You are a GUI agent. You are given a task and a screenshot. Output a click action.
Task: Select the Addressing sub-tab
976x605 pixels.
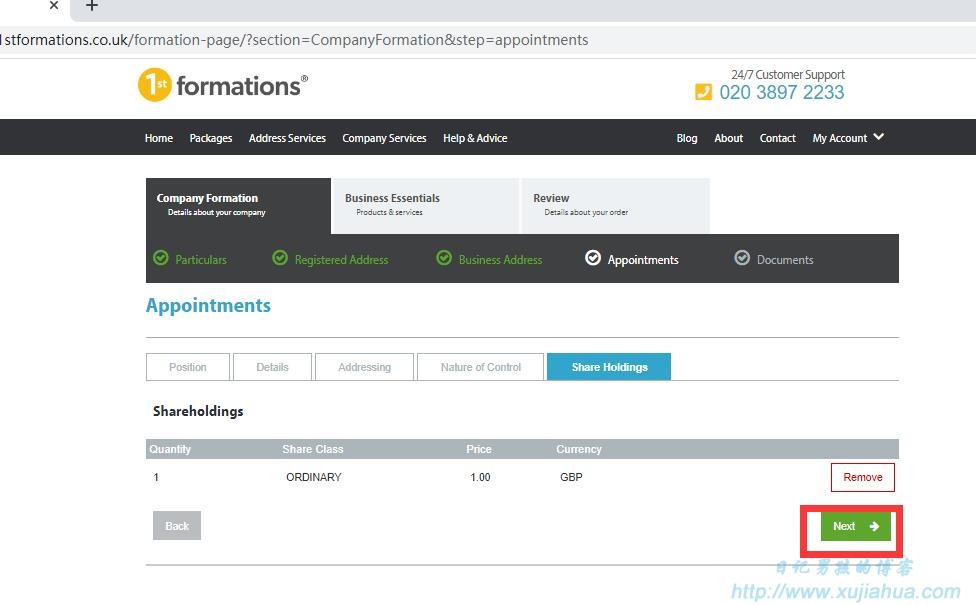coord(364,367)
